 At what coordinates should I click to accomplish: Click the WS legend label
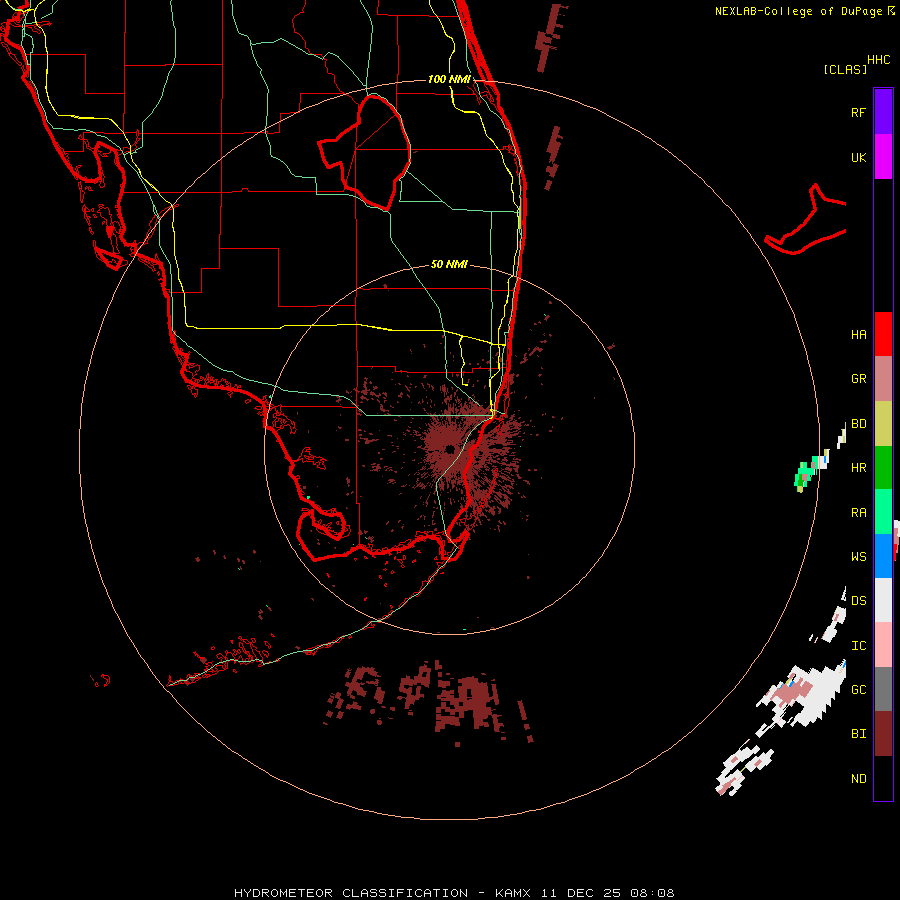(x=858, y=557)
